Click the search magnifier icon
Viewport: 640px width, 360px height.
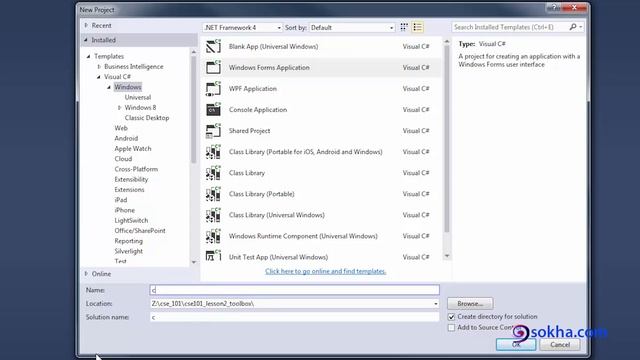[x=573, y=27]
